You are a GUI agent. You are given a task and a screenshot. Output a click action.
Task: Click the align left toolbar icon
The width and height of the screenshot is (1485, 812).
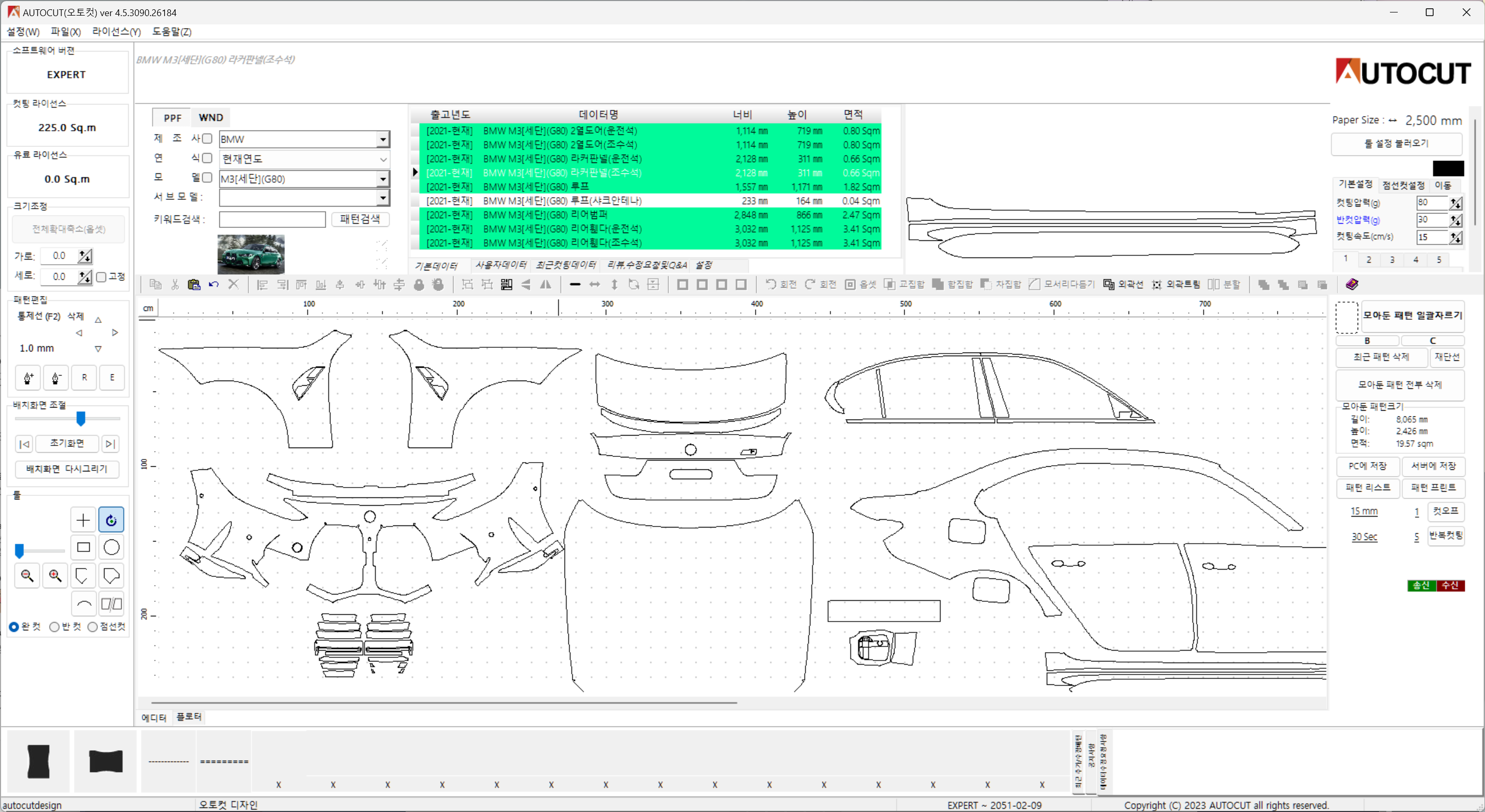tap(262, 284)
